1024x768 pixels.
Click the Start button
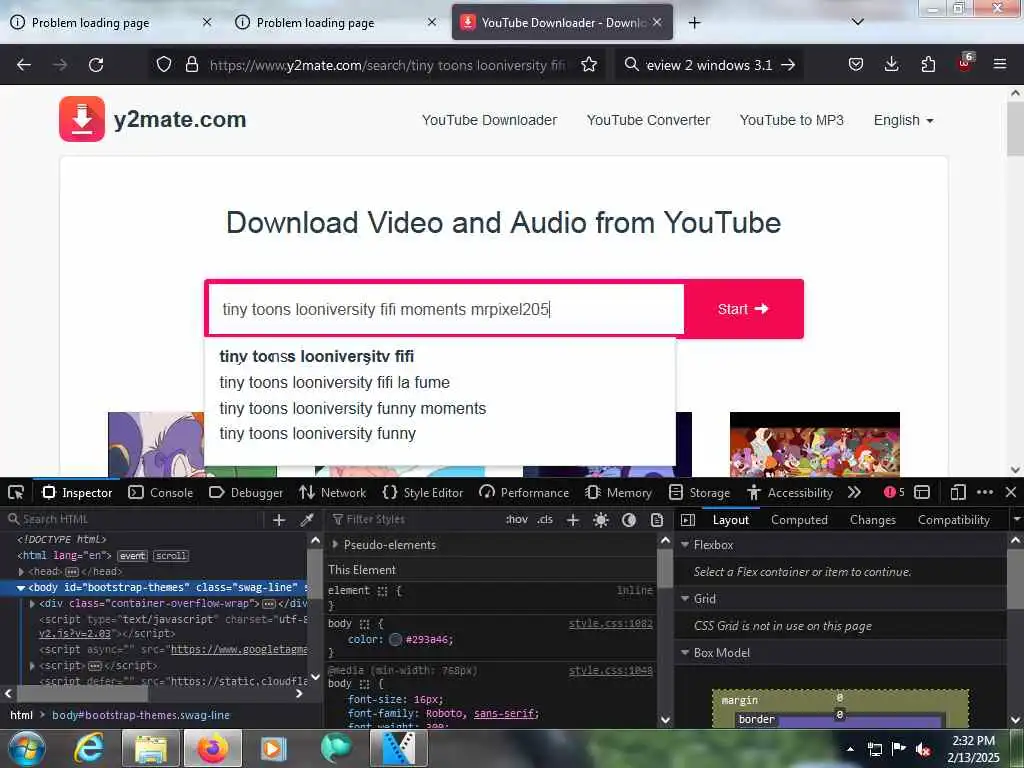point(743,309)
